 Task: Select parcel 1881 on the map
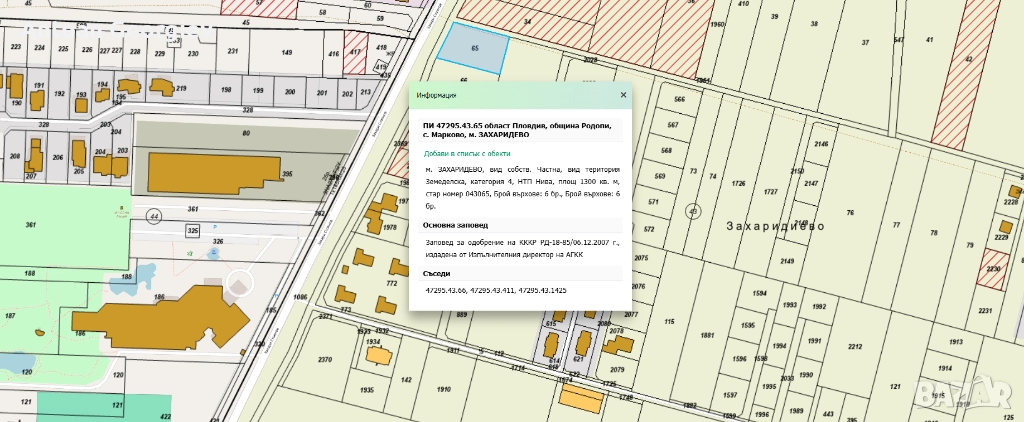coord(708,335)
